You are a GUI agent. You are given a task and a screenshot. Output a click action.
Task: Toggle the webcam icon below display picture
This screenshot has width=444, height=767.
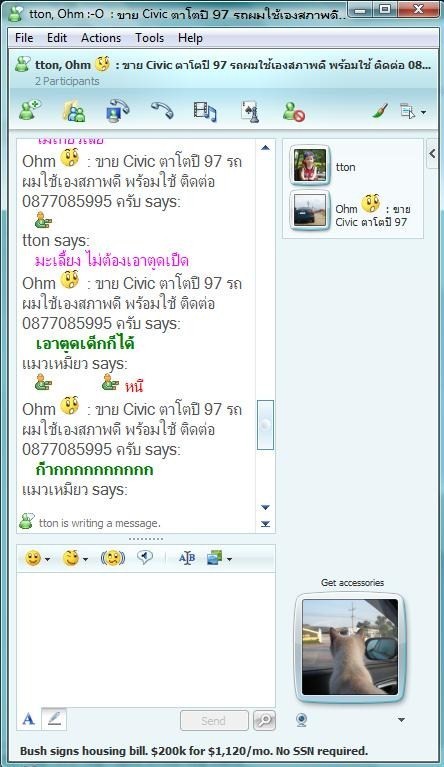(x=302, y=720)
